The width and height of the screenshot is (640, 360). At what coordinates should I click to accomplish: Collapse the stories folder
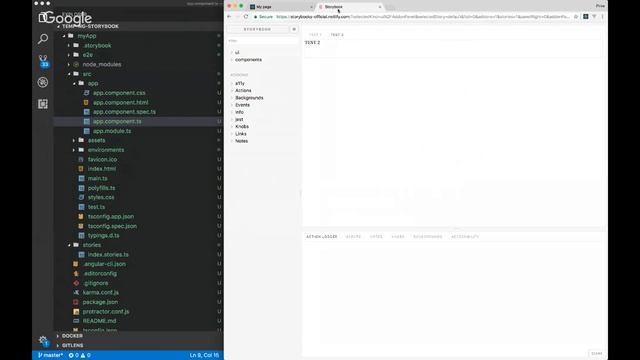pyautogui.click(x=69, y=245)
